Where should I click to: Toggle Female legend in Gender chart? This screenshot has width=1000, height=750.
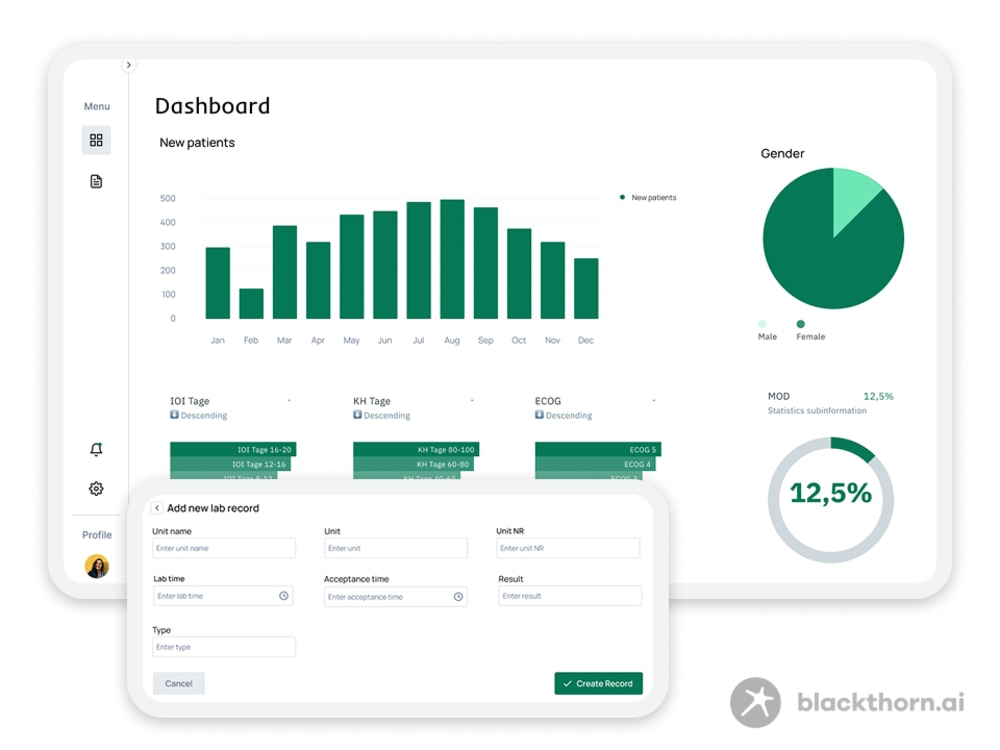click(810, 331)
